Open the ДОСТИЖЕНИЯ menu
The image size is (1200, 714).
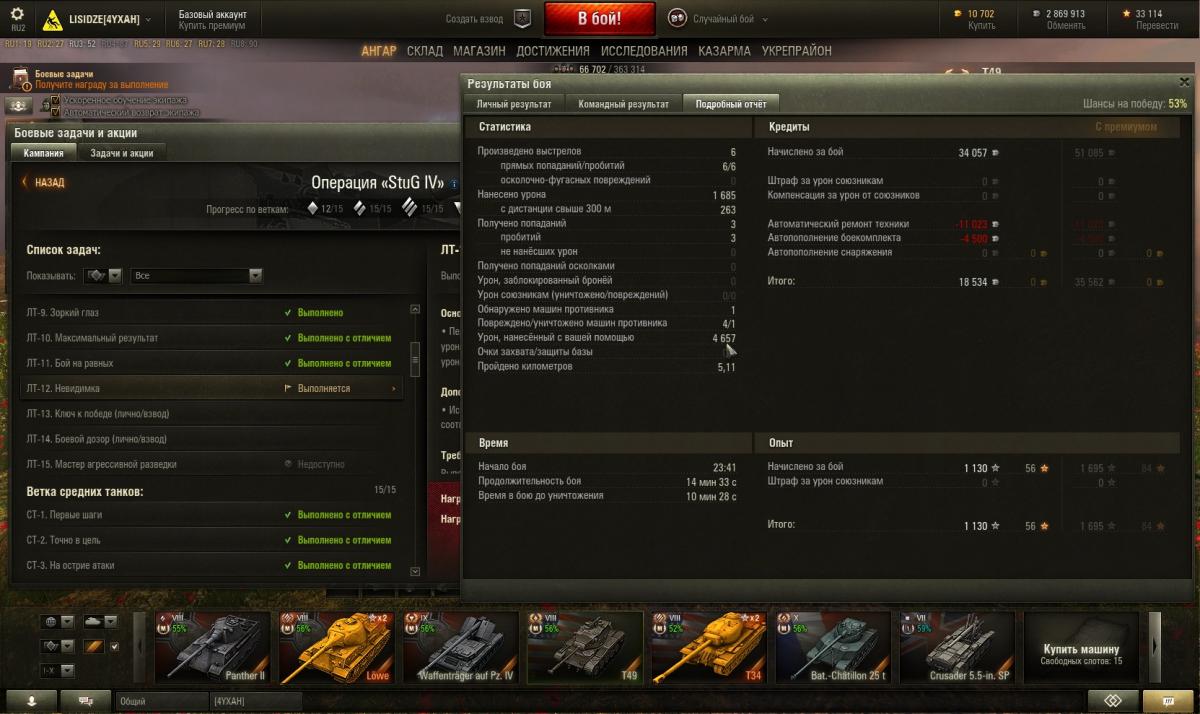coord(553,51)
